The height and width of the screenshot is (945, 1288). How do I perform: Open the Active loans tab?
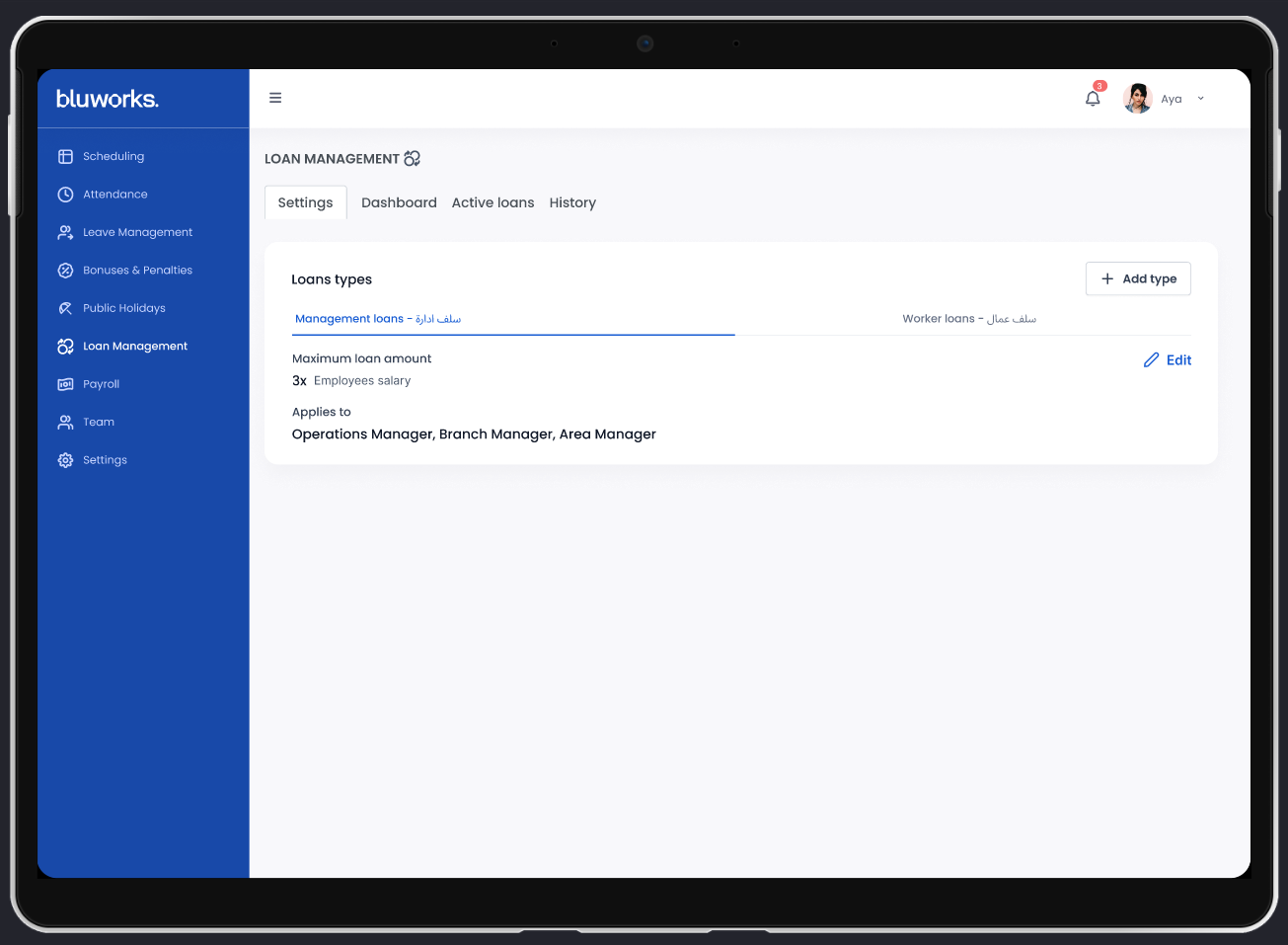492,202
